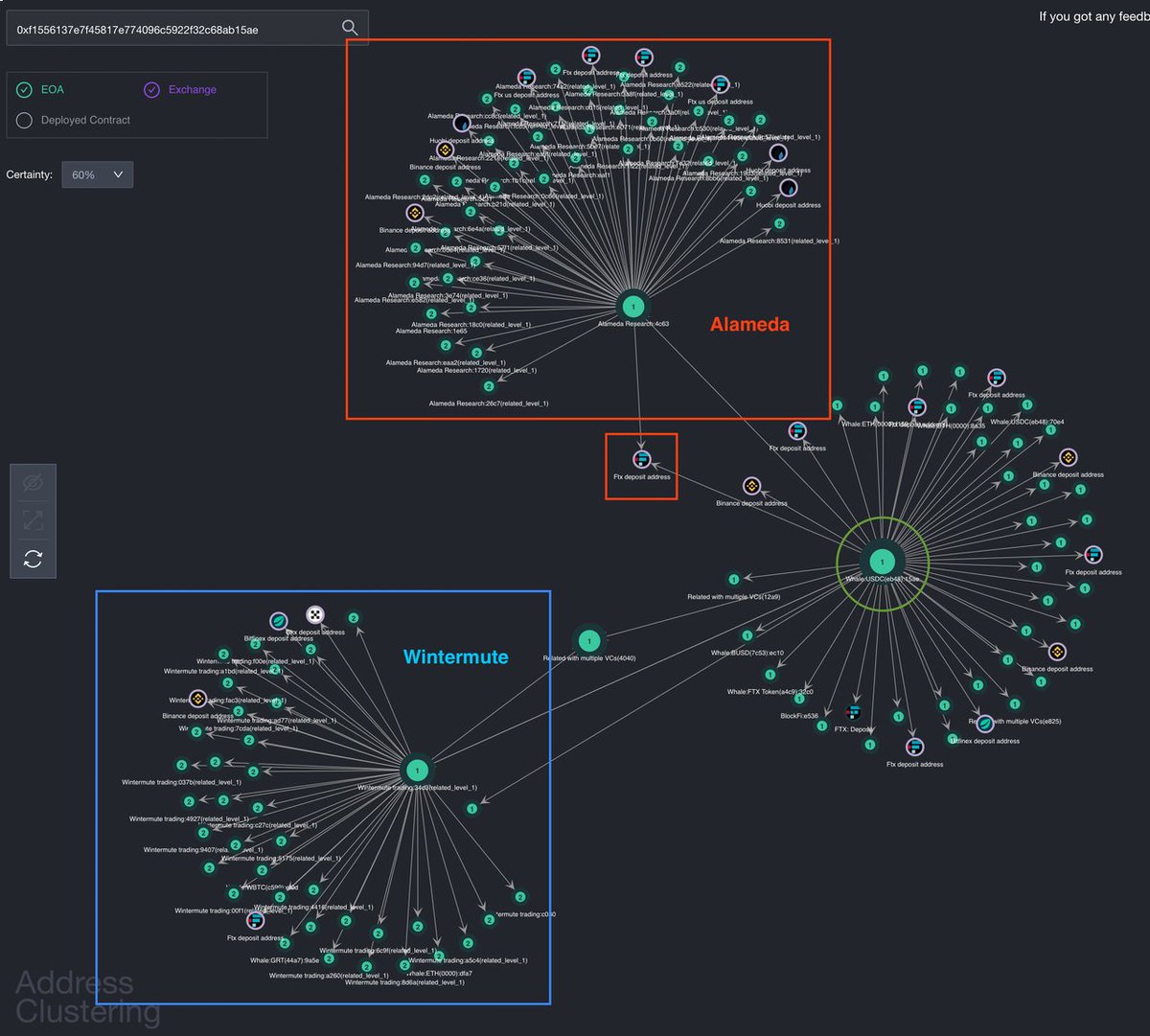Click Huobi deposit icon above Alameda Research:8531

(788, 187)
